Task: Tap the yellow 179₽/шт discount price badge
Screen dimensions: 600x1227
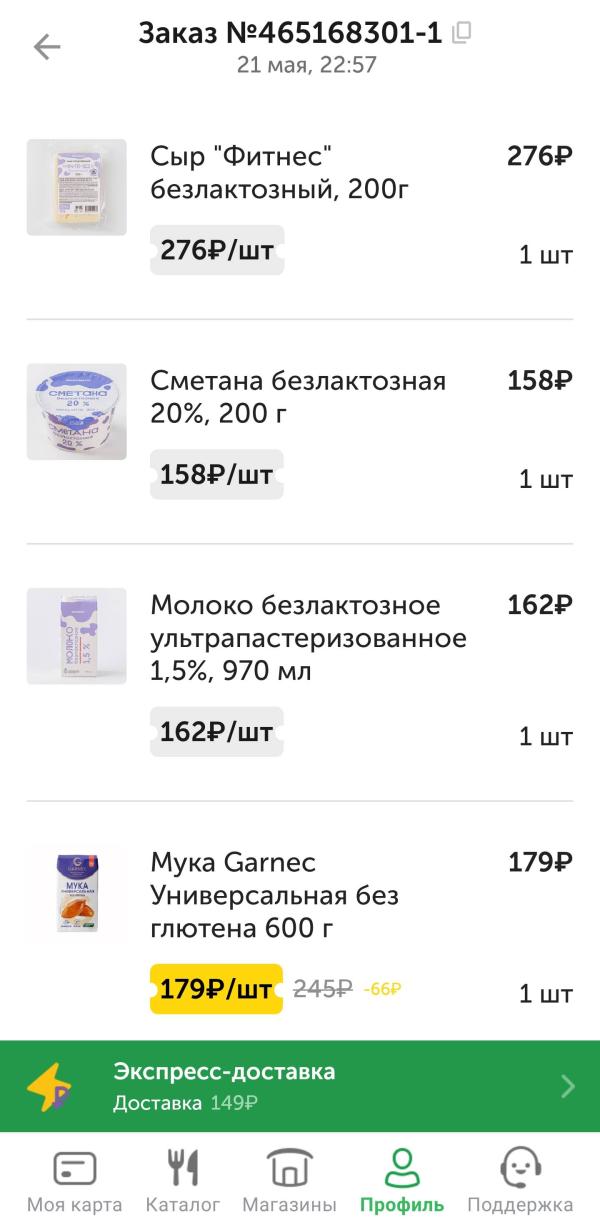Action: point(216,990)
